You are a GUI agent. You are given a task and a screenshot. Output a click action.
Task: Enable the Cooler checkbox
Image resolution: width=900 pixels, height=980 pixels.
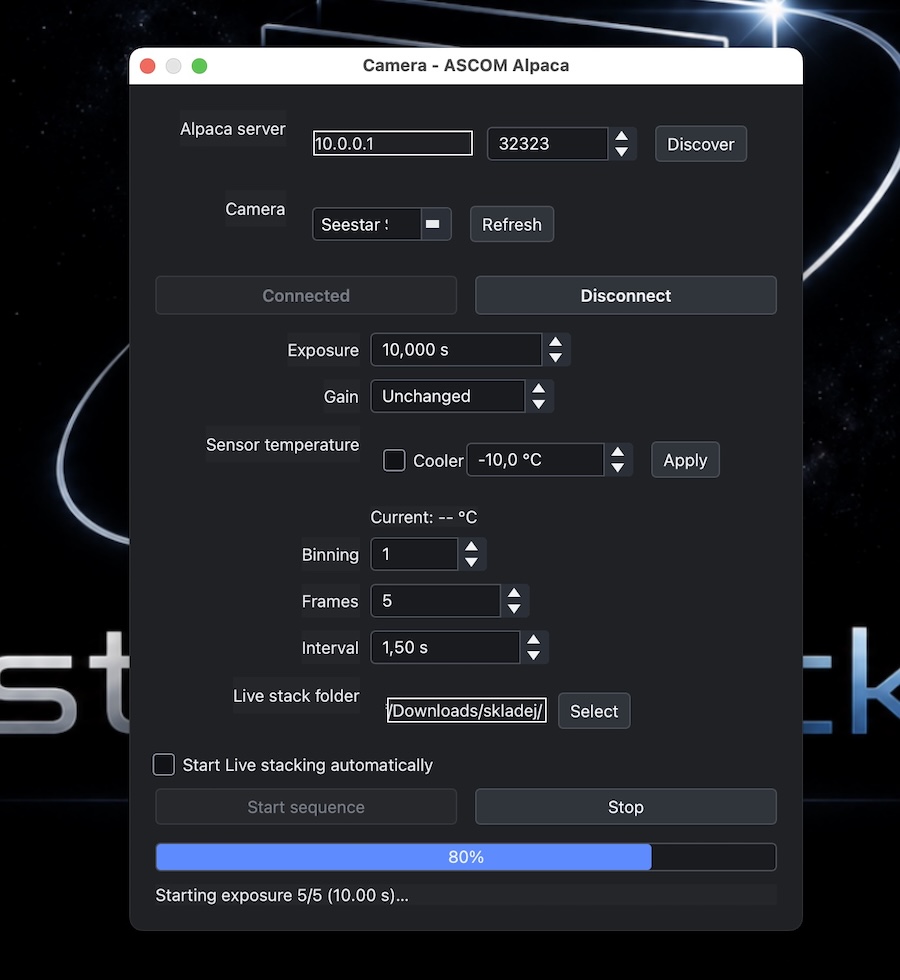click(x=394, y=461)
